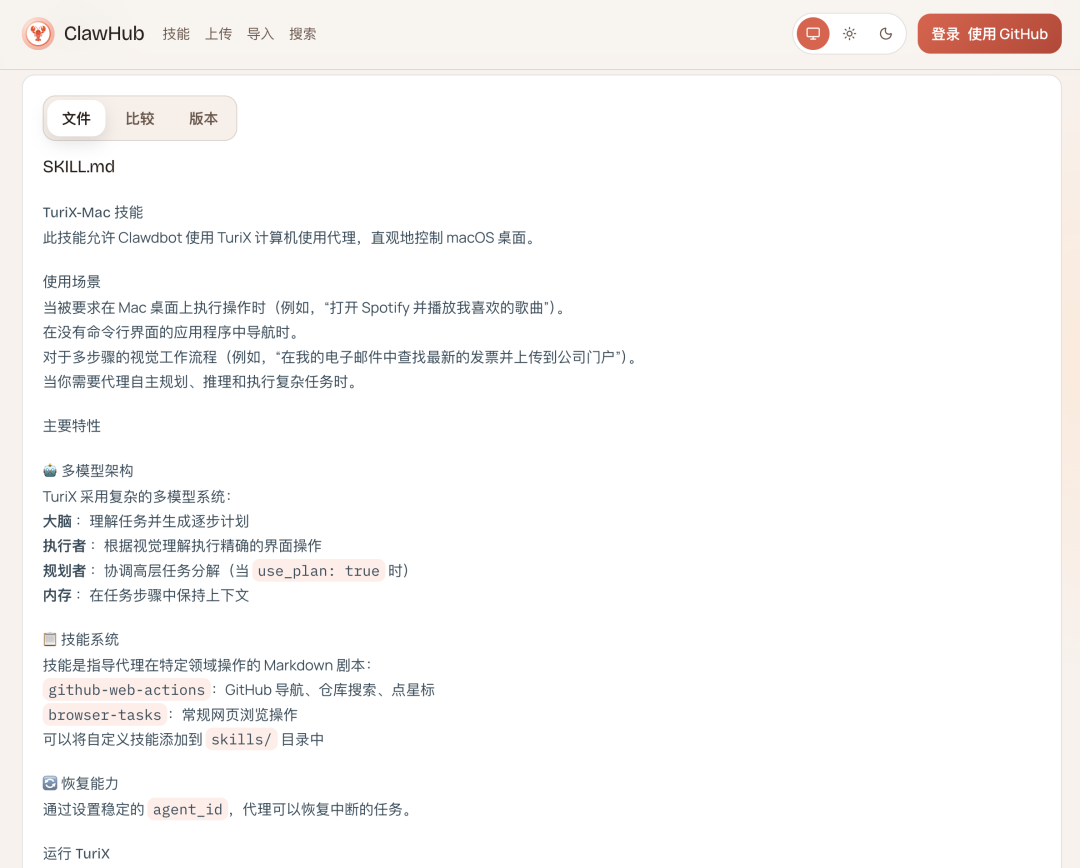This screenshot has width=1080, height=868.
Task: Enable dark mode with the moon icon
Action: (x=884, y=33)
